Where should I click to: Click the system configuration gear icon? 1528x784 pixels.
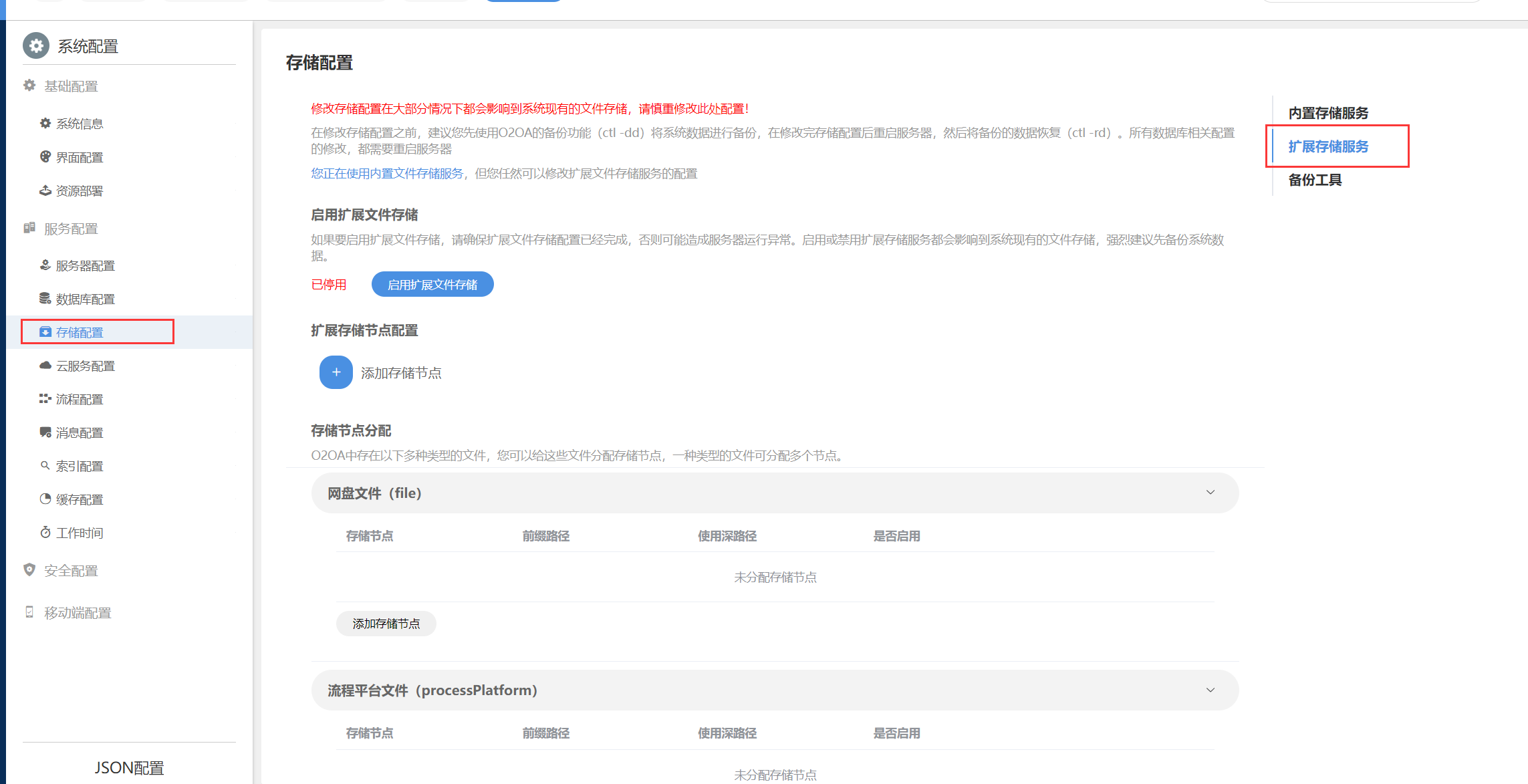point(36,45)
